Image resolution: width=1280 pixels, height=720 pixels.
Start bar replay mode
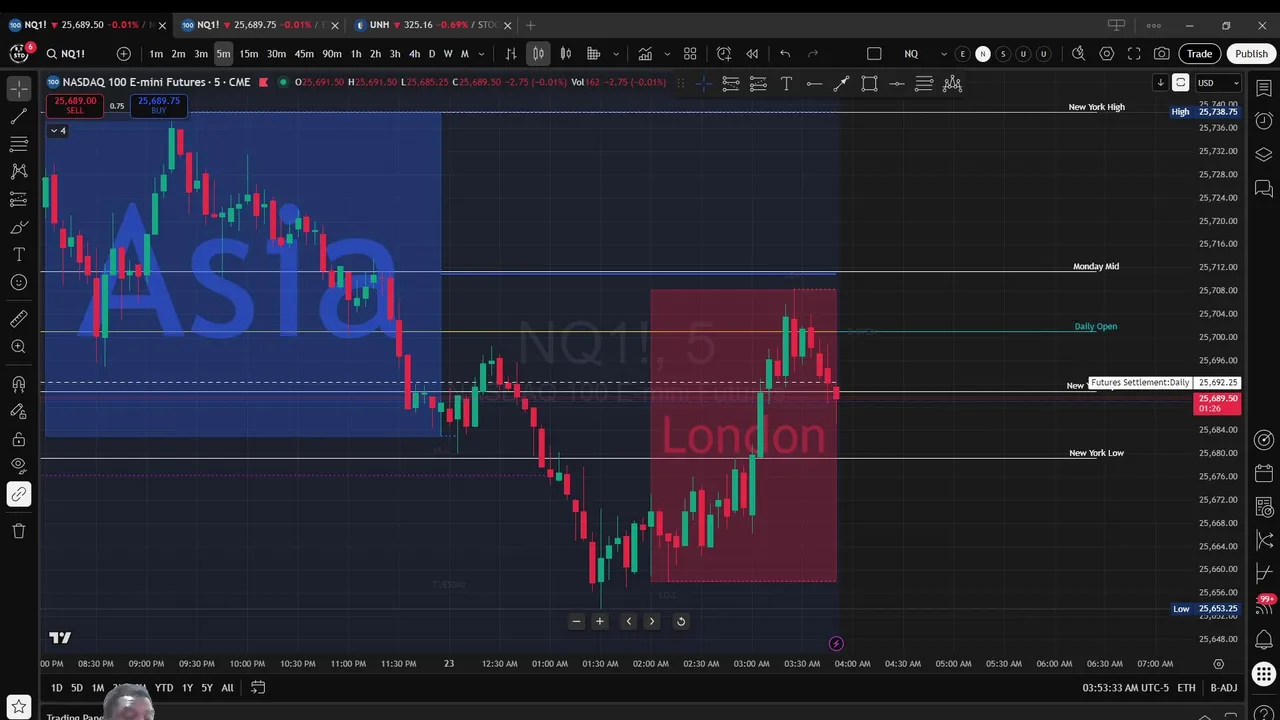(752, 54)
